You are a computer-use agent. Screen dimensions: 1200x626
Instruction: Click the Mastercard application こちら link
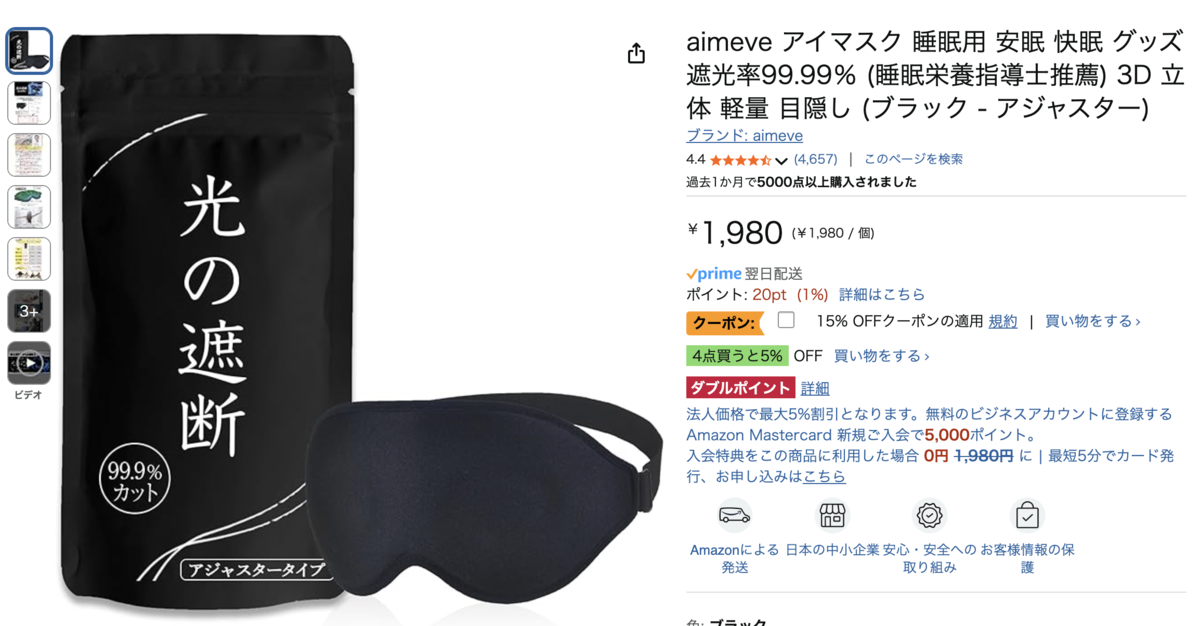pos(824,476)
